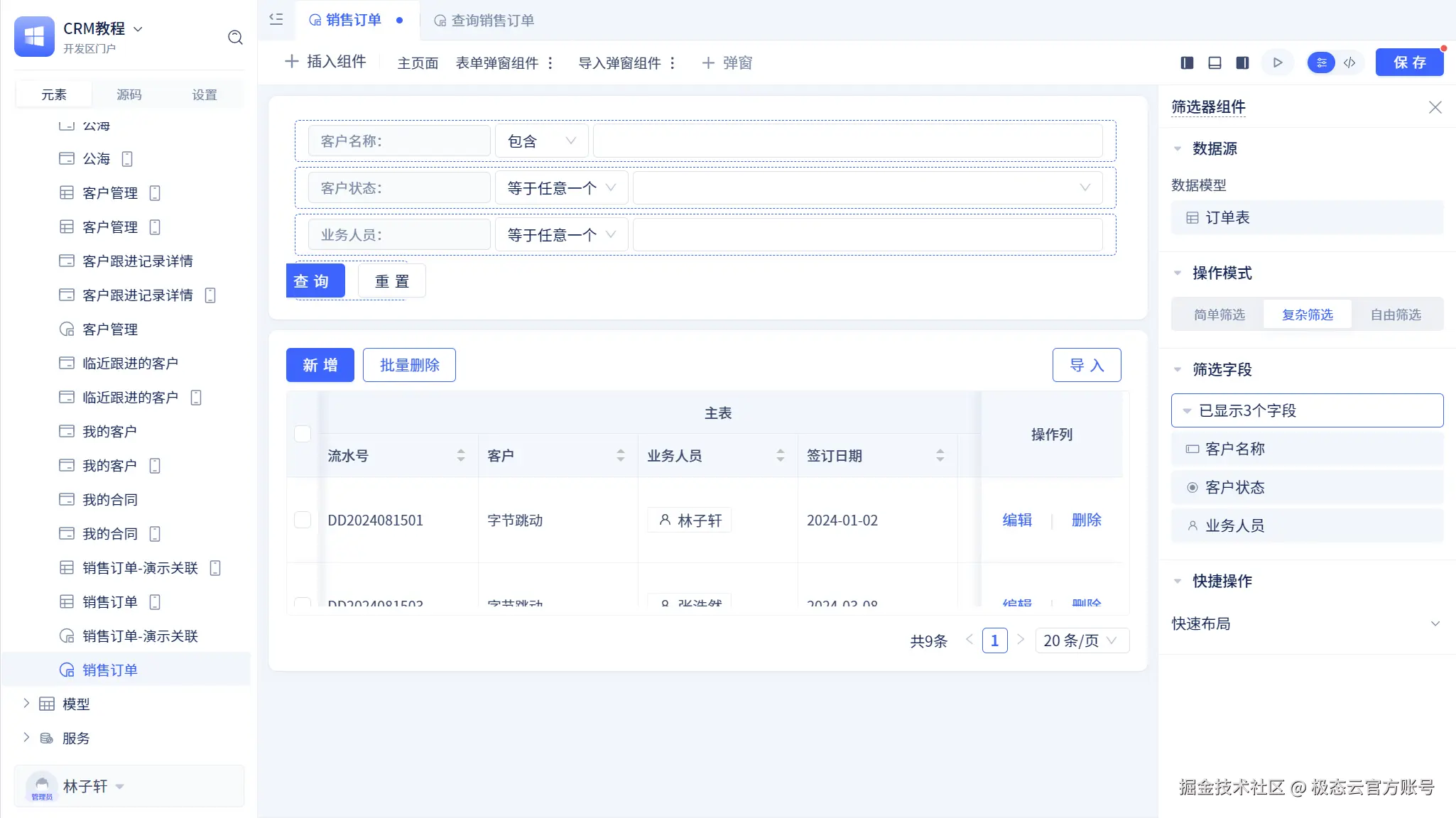1456x818 pixels.
Task: Switch to the 设置 tab
Action: click(205, 94)
